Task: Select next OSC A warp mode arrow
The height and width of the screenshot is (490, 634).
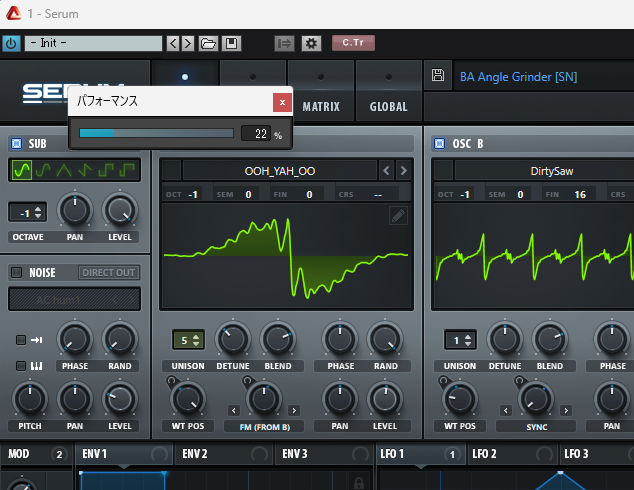Action: click(x=294, y=410)
